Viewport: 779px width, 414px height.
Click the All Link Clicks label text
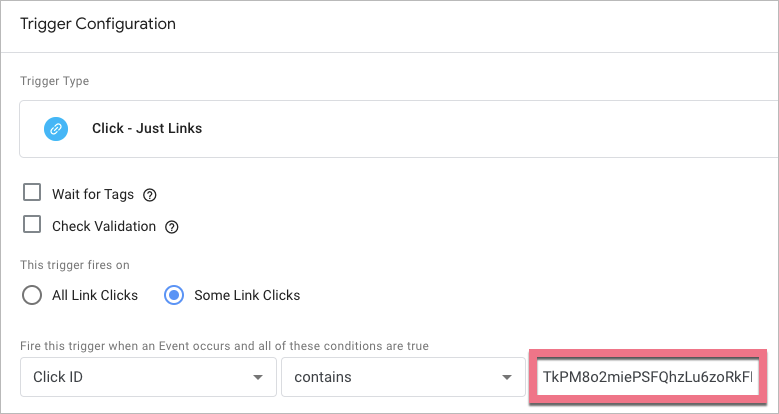95,295
